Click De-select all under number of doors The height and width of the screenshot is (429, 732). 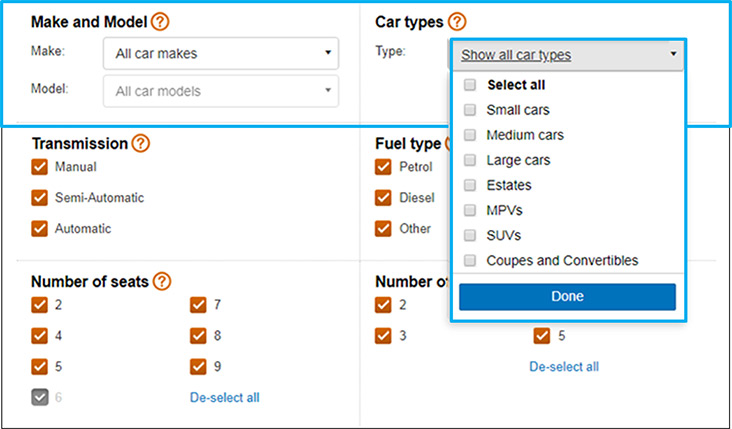click(564, 366)
